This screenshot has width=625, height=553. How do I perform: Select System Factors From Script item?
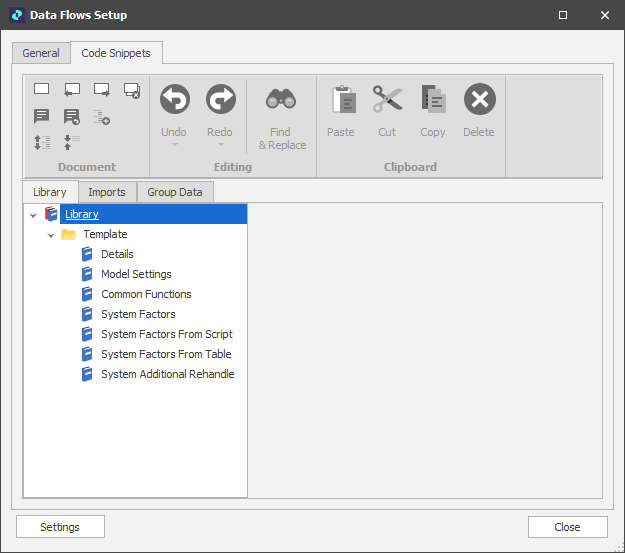(166, 334)
